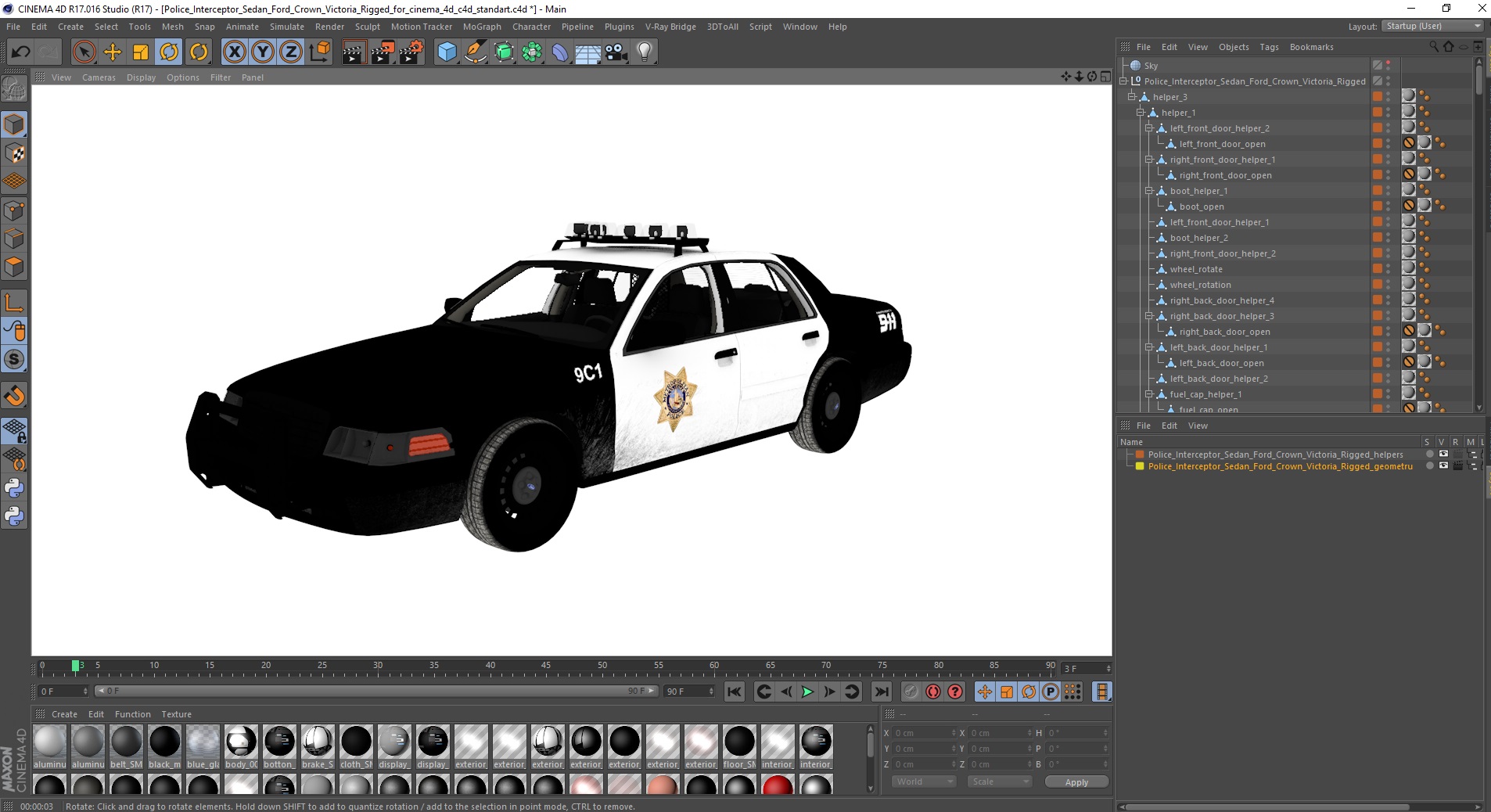The height and width of the screenshot is (812, 1491).
Task: Click autokeying button
Action: point(933,692)
